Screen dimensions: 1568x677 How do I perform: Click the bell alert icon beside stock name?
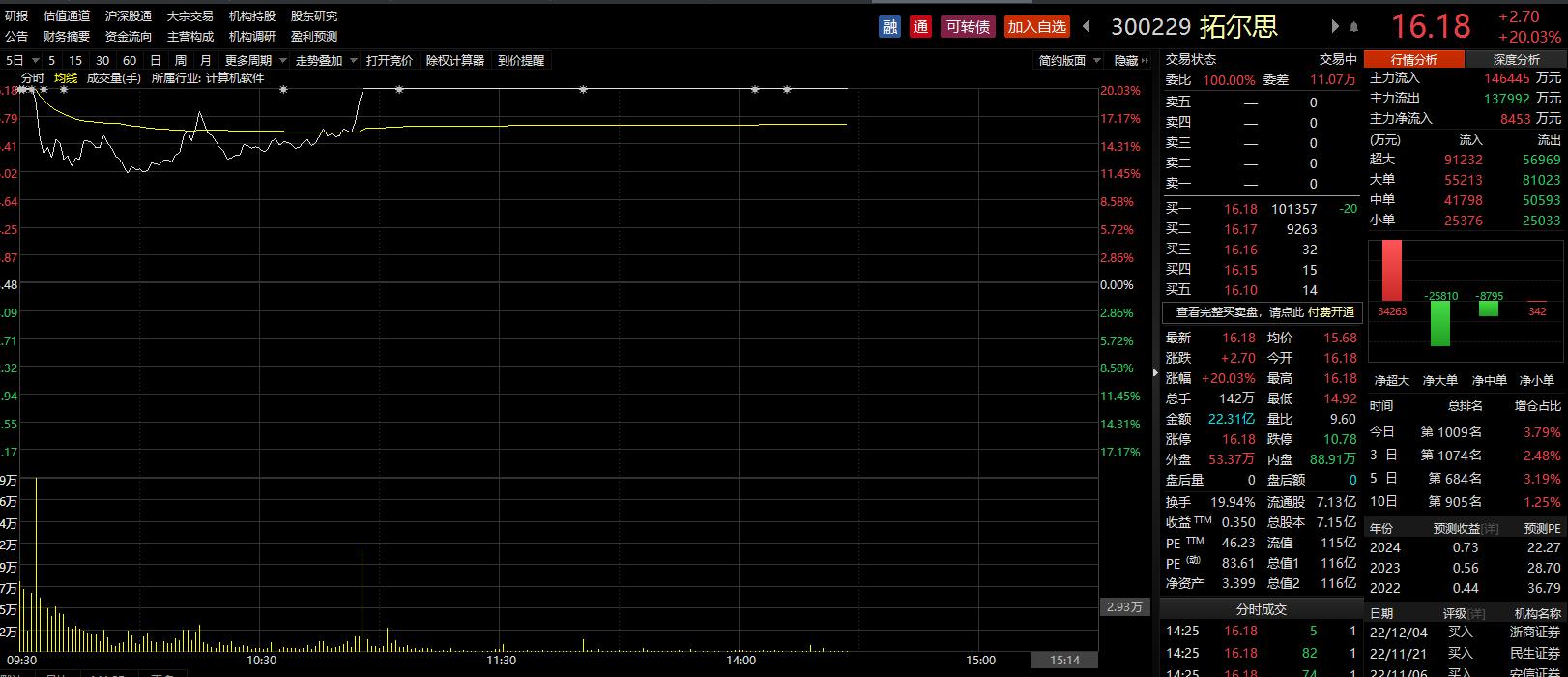click(x=1353, y=27)
